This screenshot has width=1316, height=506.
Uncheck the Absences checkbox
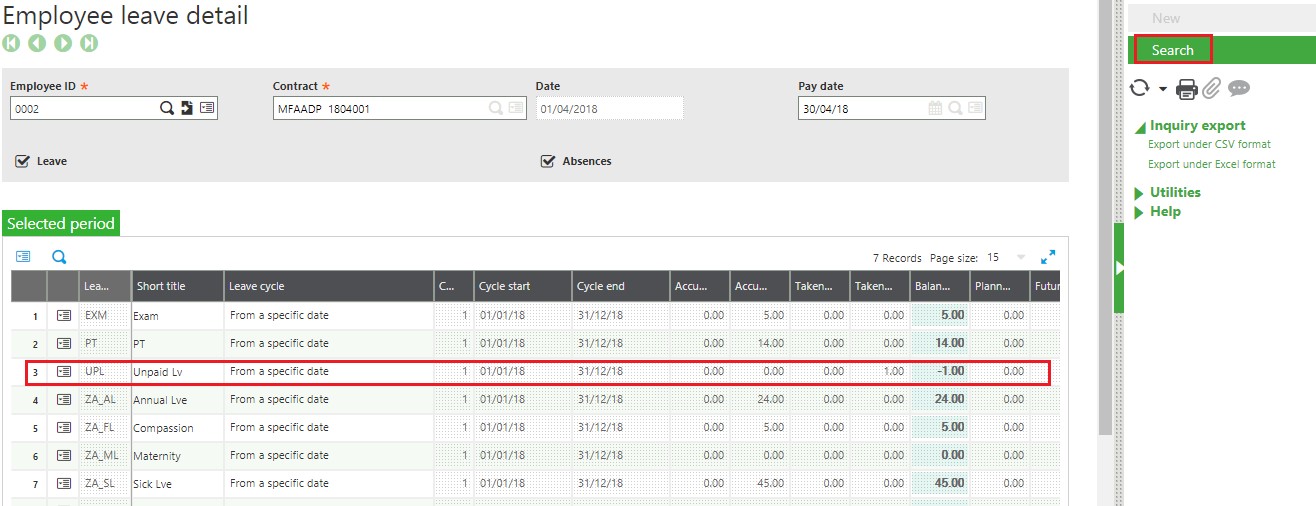[547, 161]
